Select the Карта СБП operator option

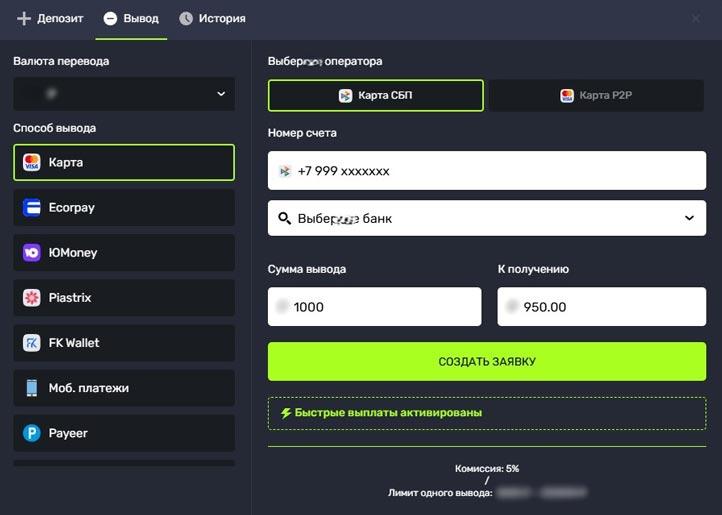click(x=375, y=96)
